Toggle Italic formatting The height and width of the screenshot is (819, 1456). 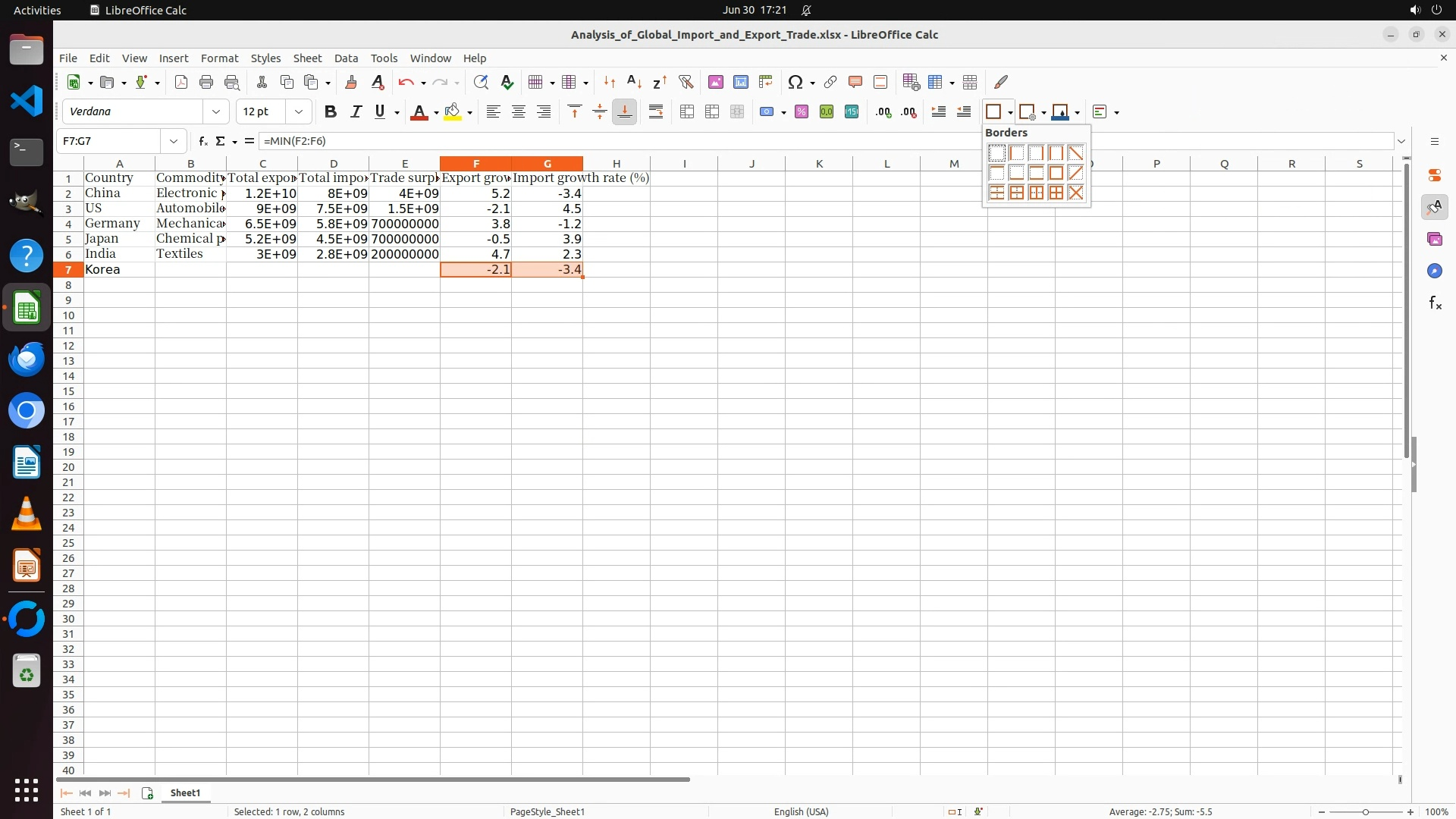coord(355,111)
